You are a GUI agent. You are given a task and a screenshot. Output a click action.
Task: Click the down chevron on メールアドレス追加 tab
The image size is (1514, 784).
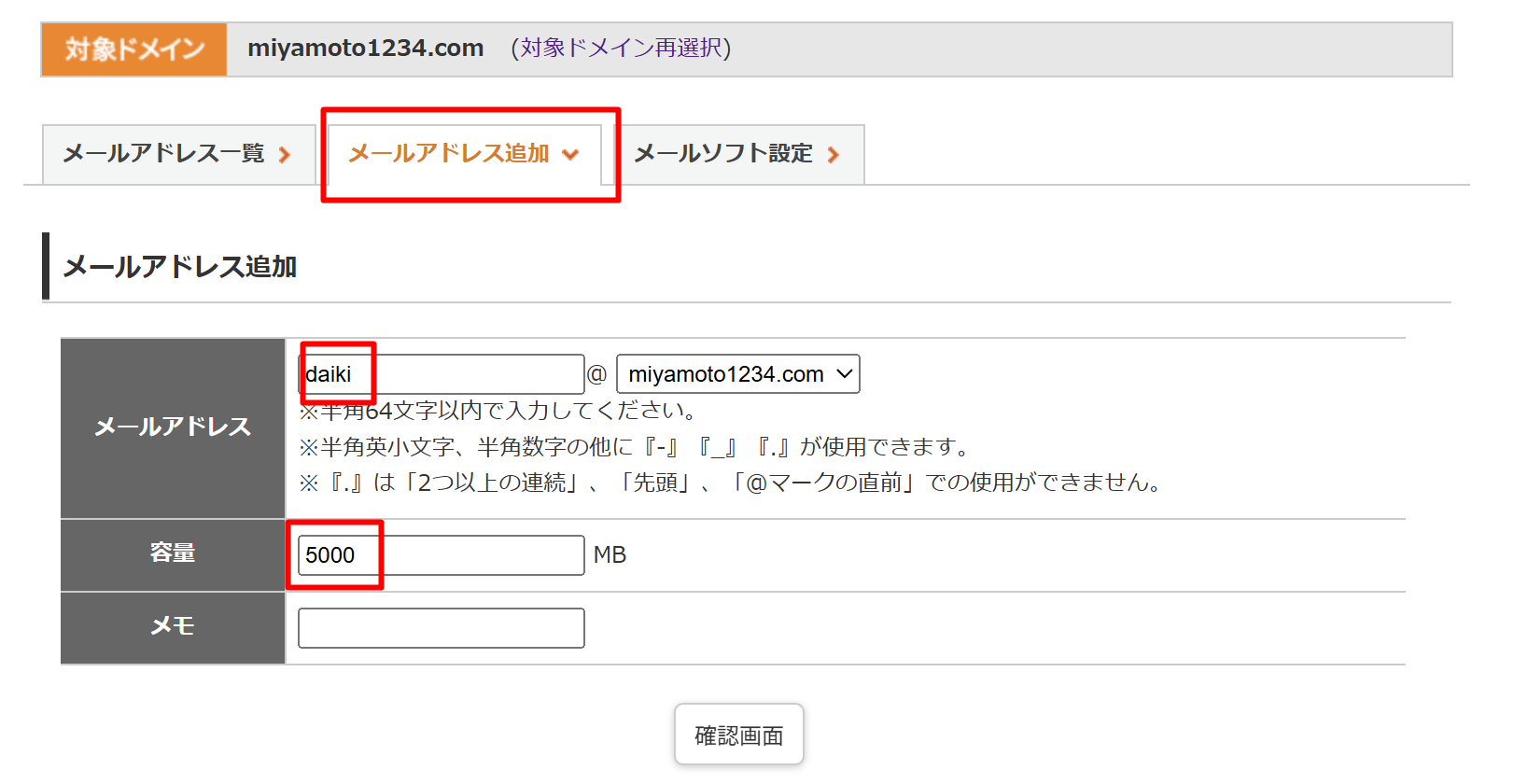pyautogui.click(x=570, y=155)
